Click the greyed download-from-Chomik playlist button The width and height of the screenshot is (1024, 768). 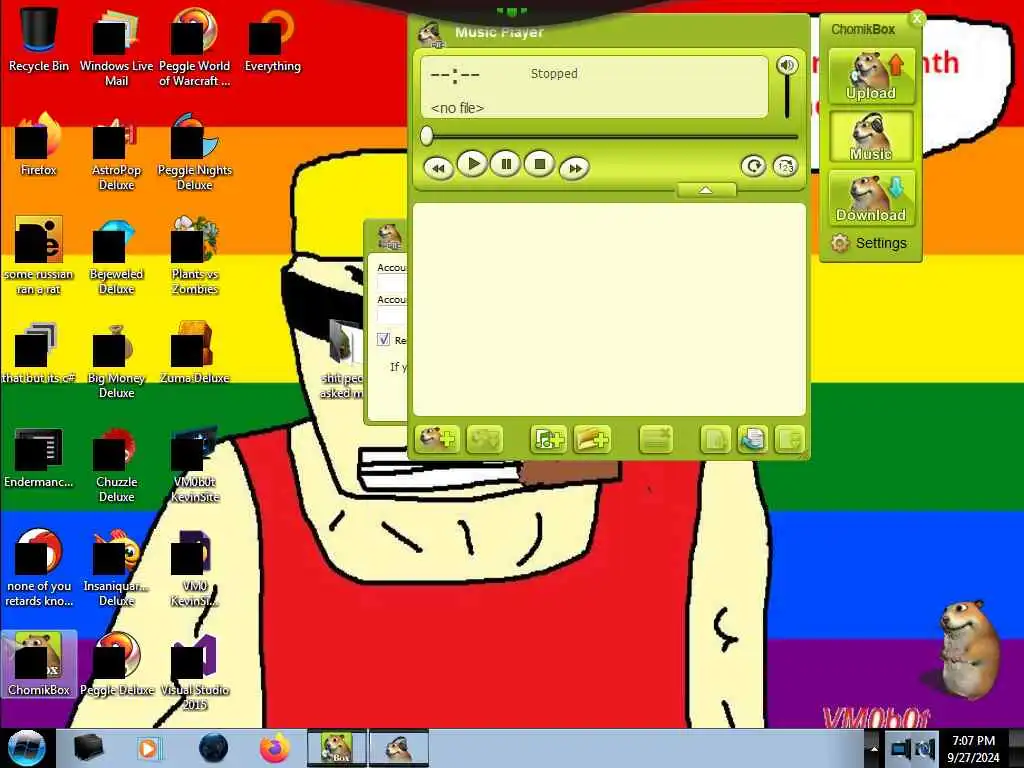[485, 440]
